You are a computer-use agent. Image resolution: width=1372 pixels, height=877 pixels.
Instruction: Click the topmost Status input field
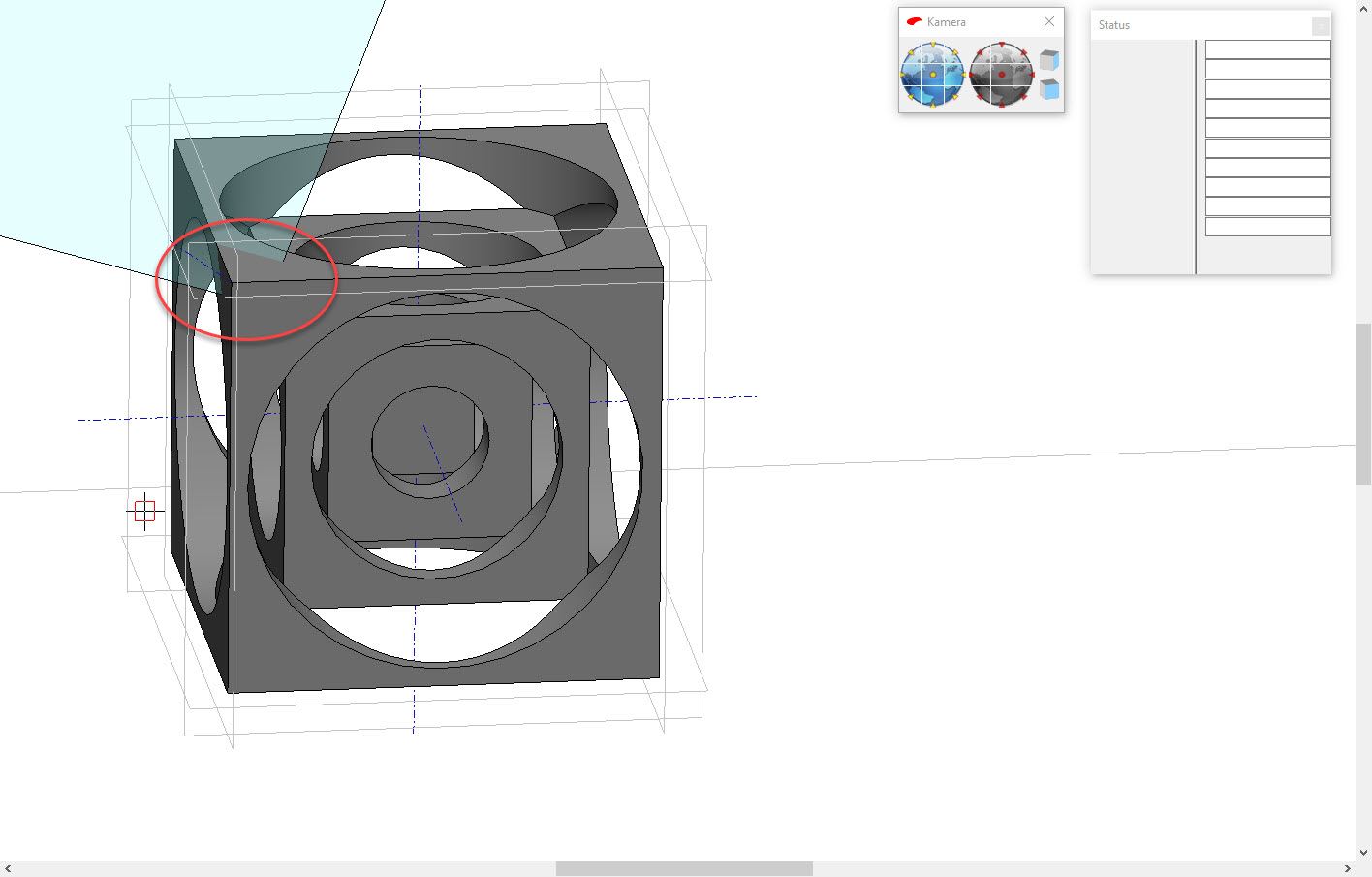coord(1268,49)
